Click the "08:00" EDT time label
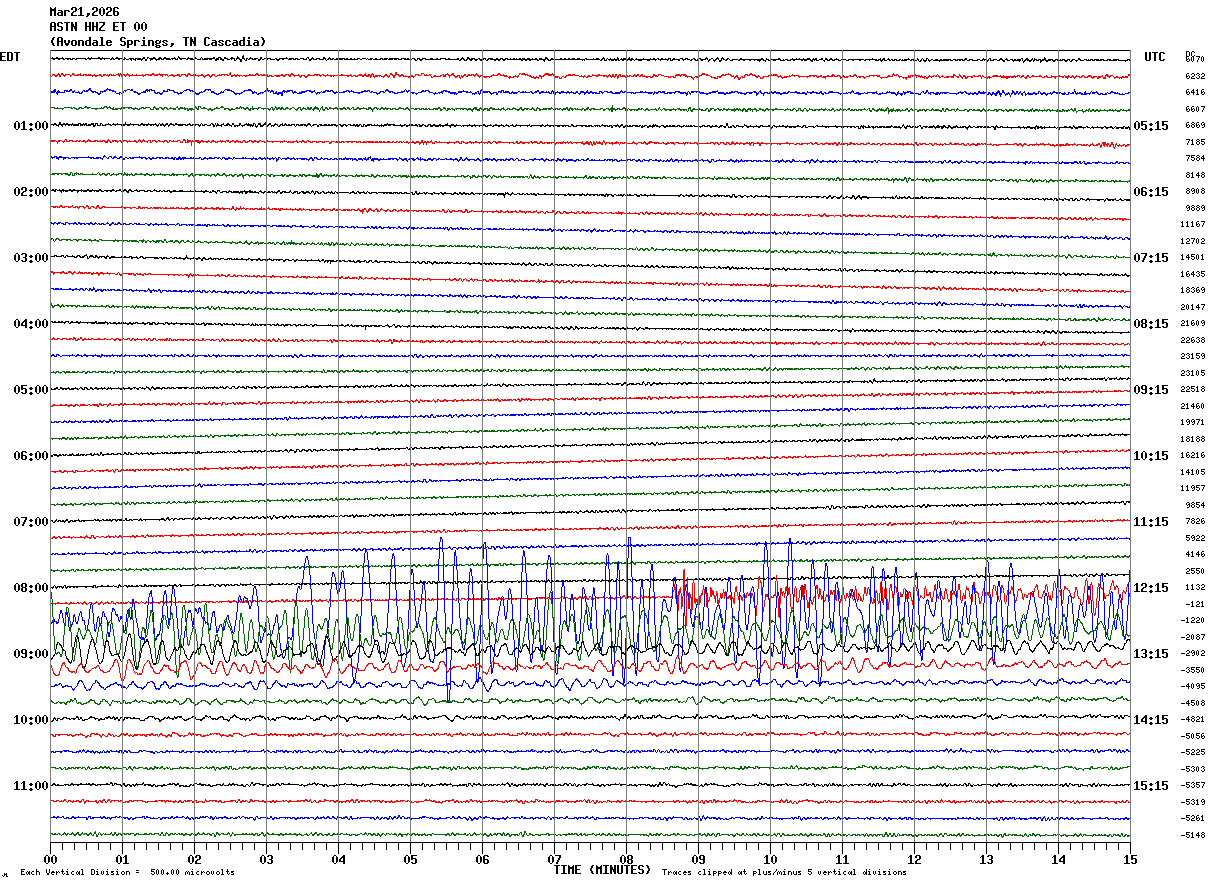The image size is (1210, 886). 31,588
